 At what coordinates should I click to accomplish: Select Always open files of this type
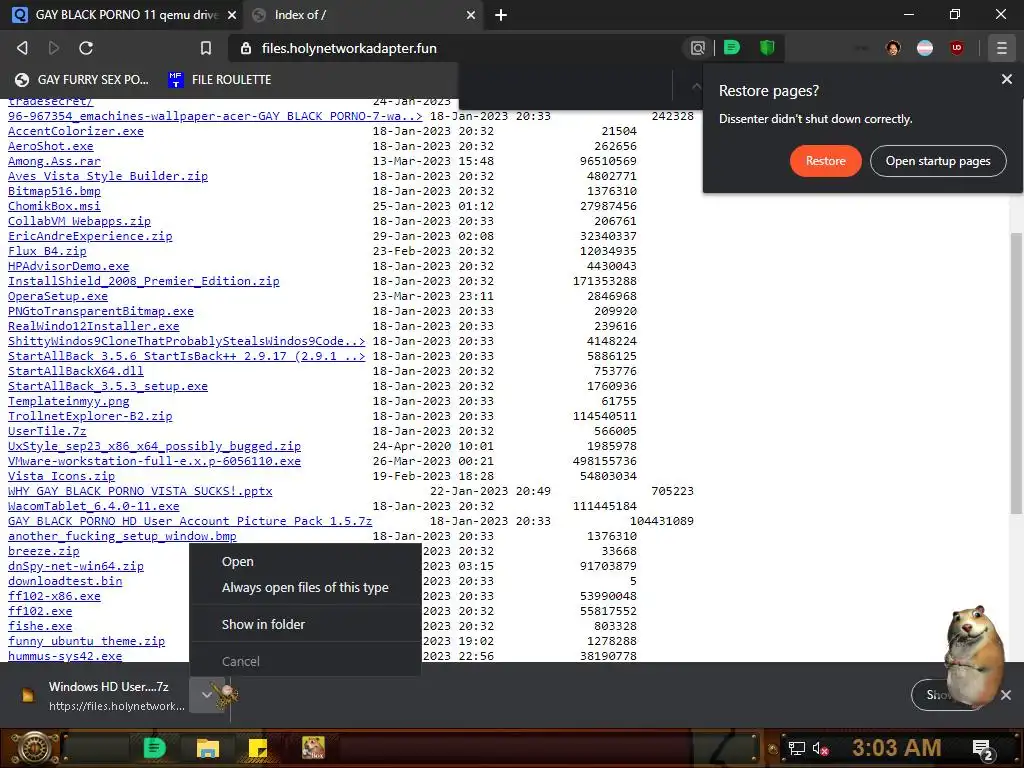tap(305, 587)
